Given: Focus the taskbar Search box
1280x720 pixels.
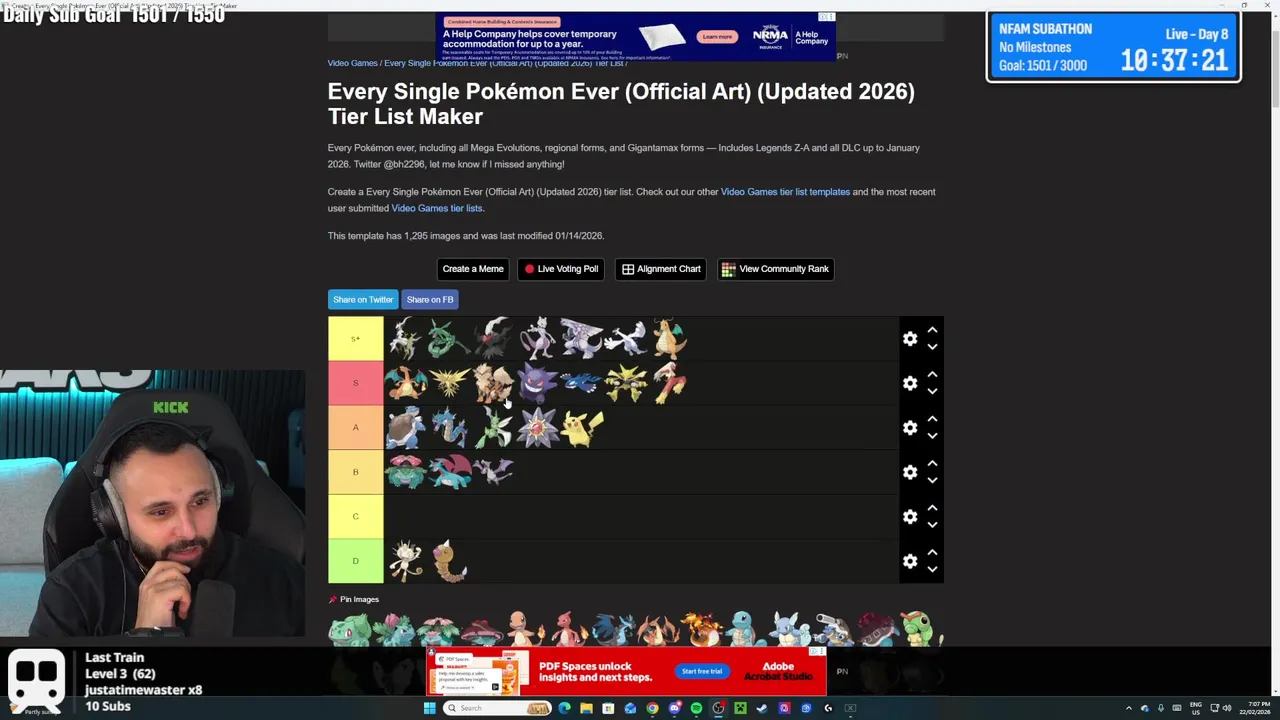Looking at the screenshot, I should tap(497, 708).
